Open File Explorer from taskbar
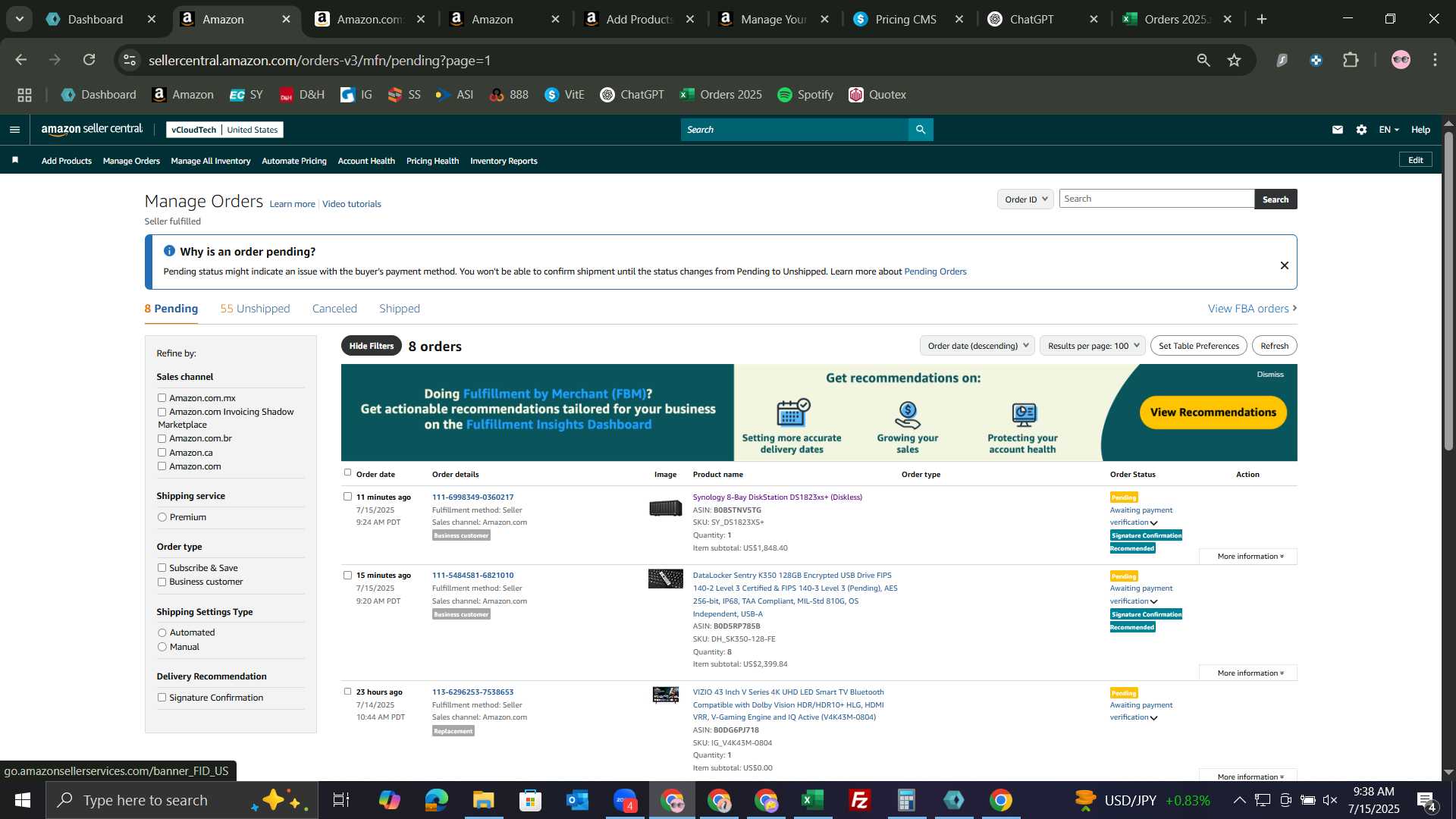Screen dimensions: 1456x819 tap(483, 800)
